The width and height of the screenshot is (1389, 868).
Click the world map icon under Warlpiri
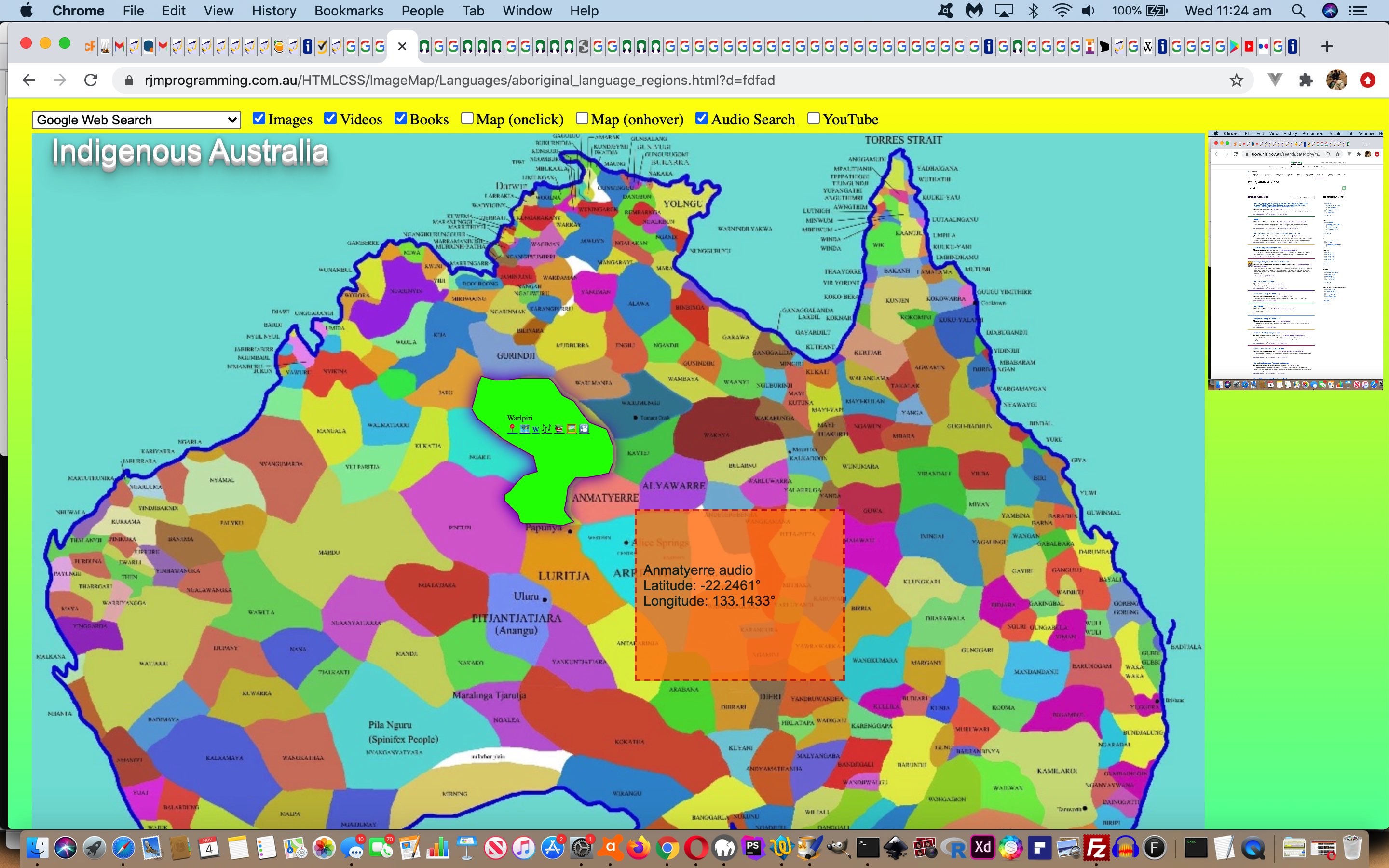pos(525,429)
